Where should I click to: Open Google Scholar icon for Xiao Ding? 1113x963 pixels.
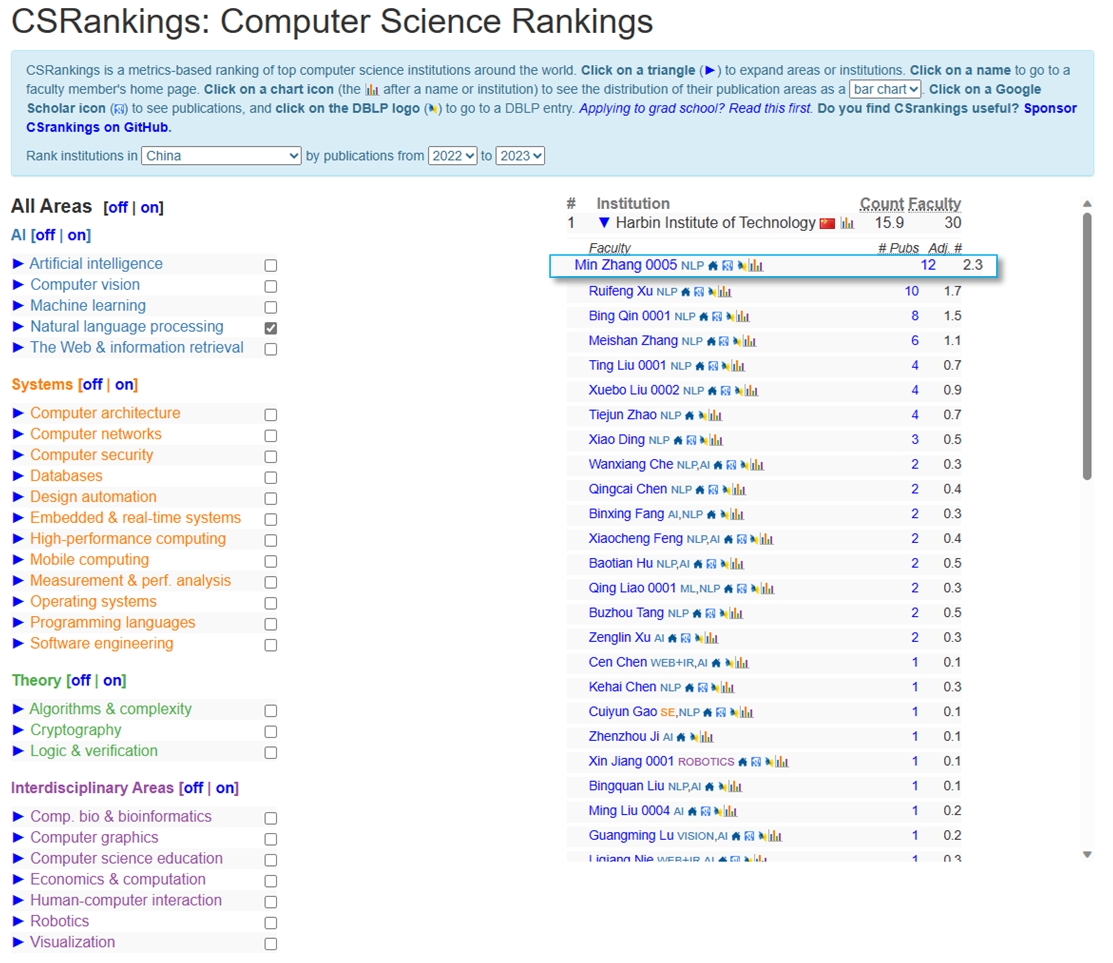pos(691,441)
